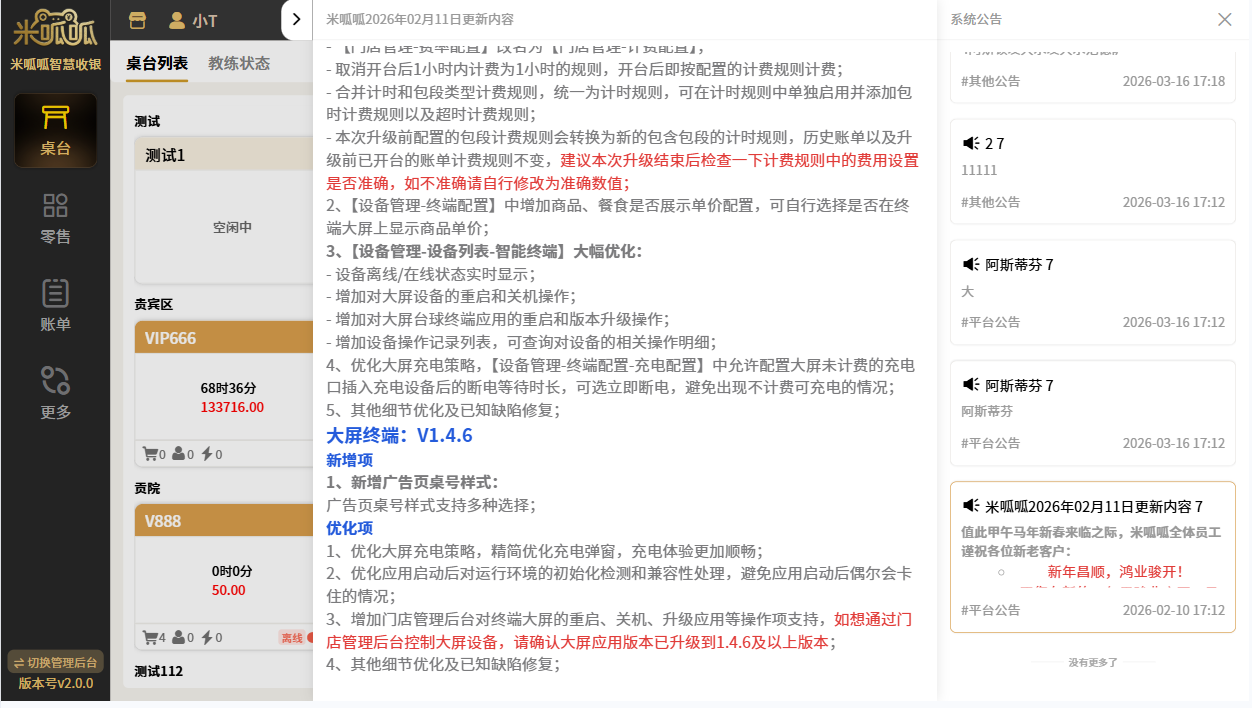This screenshot has height=708, width=1252.
Task: Go to the 账单 bills section
Action: point(55,306)
